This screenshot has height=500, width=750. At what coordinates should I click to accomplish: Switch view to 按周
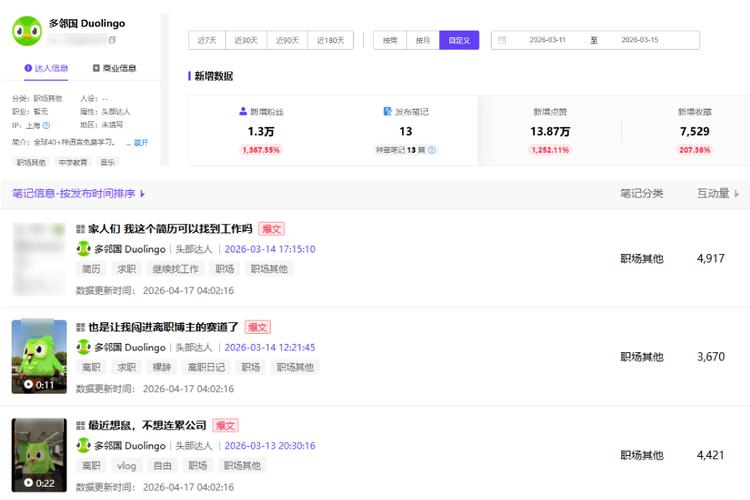coord(390,40)
